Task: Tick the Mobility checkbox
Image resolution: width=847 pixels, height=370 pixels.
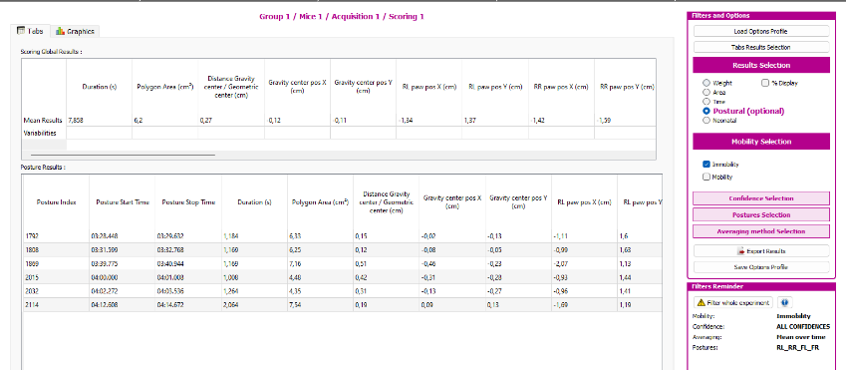Action: tap(707, 177)
